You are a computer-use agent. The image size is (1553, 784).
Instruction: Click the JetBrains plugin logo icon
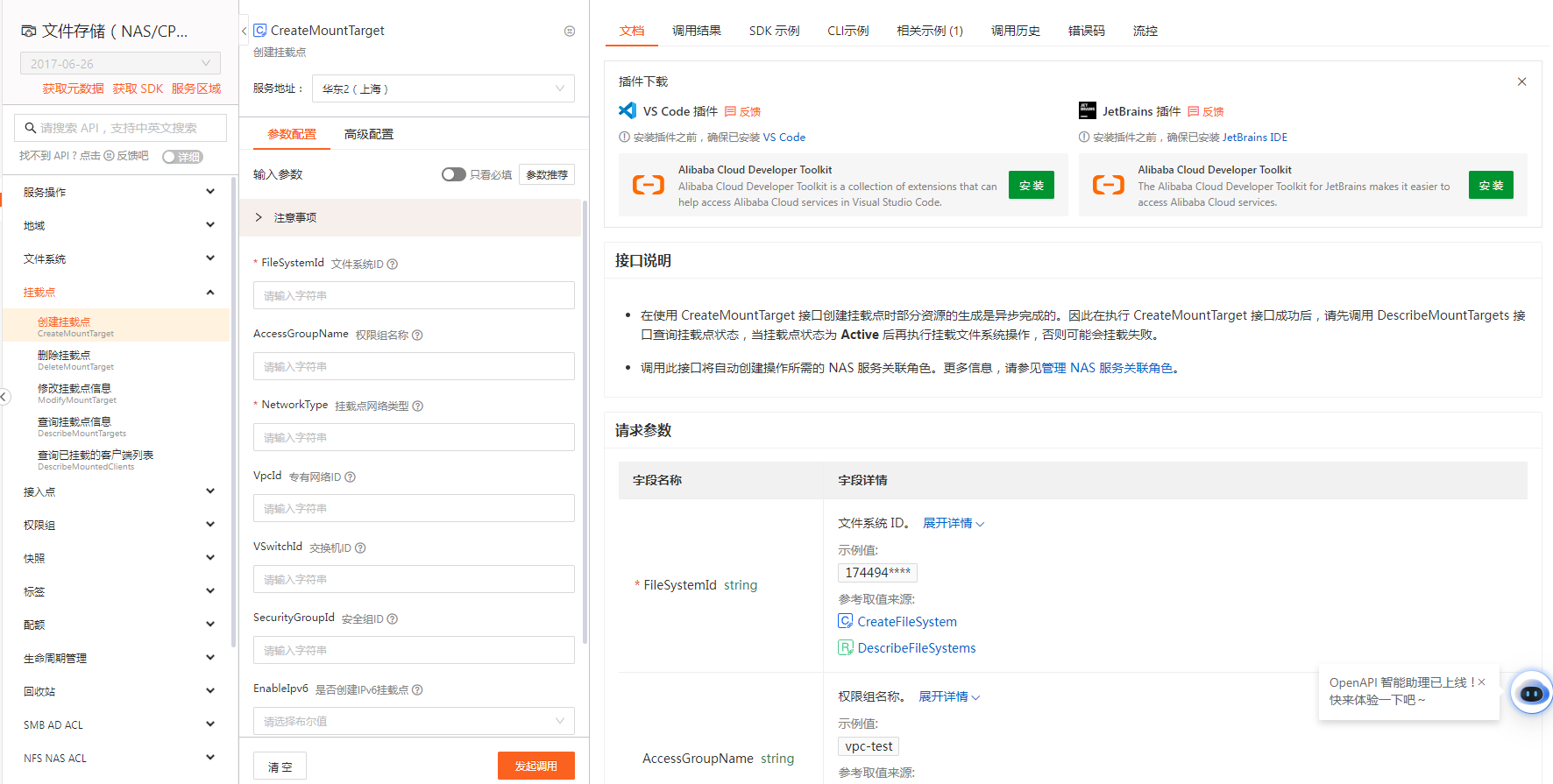pos(1088,110)
